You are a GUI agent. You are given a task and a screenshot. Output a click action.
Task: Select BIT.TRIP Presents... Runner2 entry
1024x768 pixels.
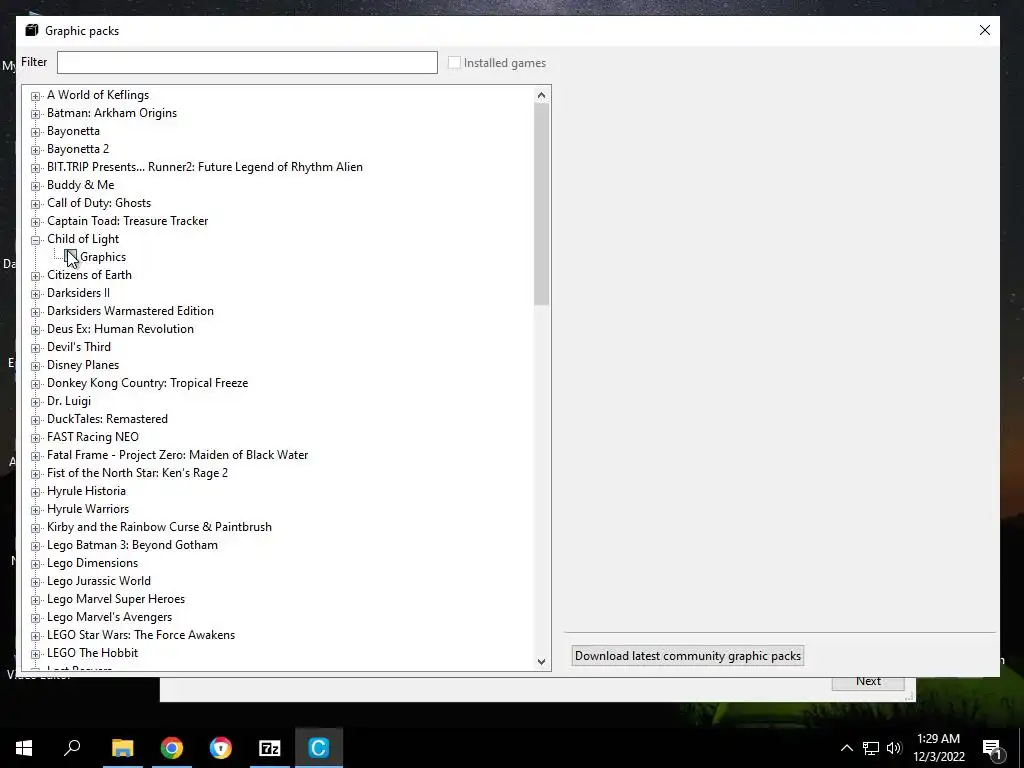tap(204, 167)
